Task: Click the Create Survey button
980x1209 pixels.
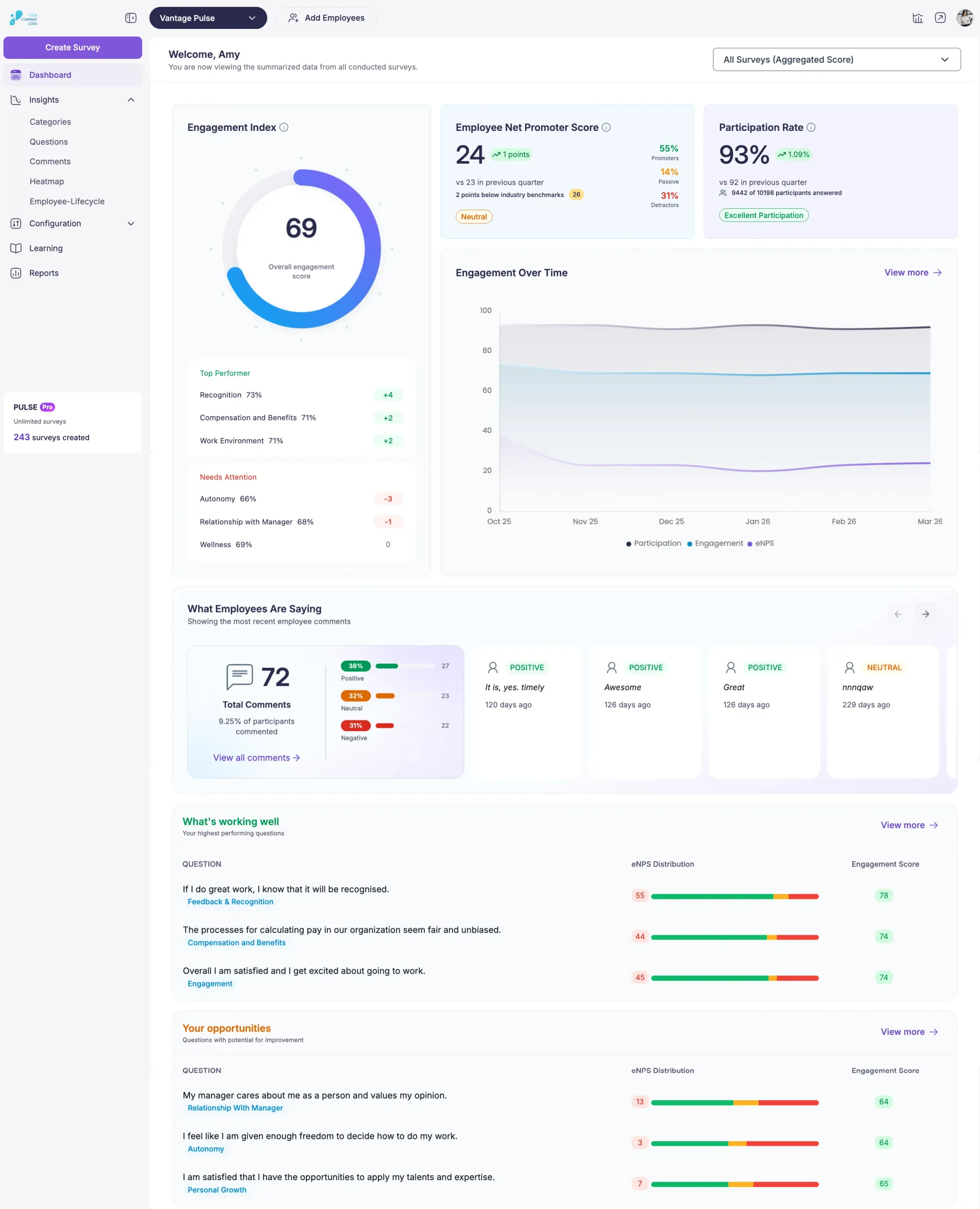Action: pyautogui.click(x=72, y=48)
